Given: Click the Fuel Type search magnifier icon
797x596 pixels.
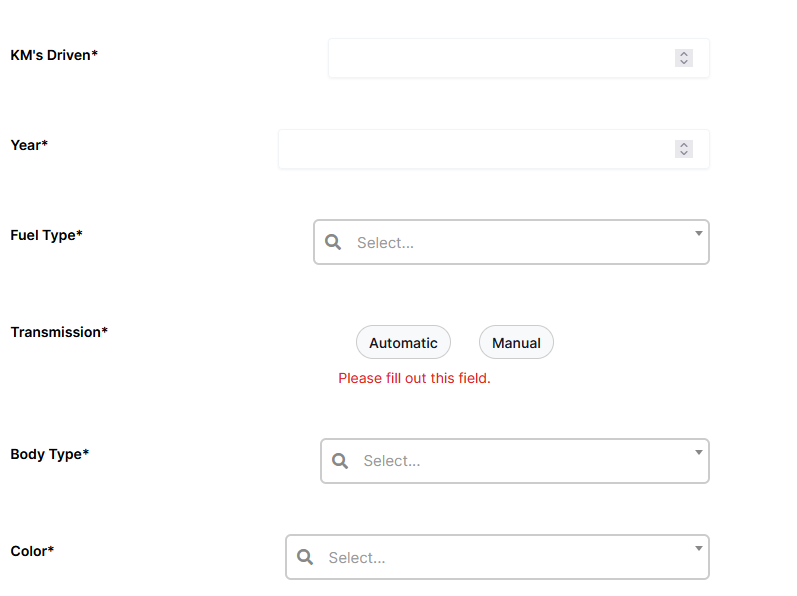Looking at the screenshot, I should tap(334, 243).
